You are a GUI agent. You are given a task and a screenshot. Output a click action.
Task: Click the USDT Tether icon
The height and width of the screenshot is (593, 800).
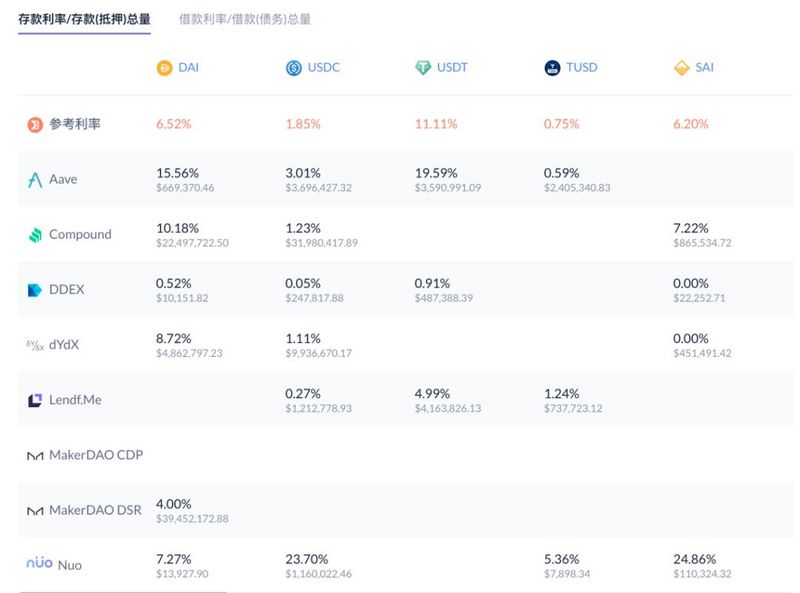tap(423, 68)
